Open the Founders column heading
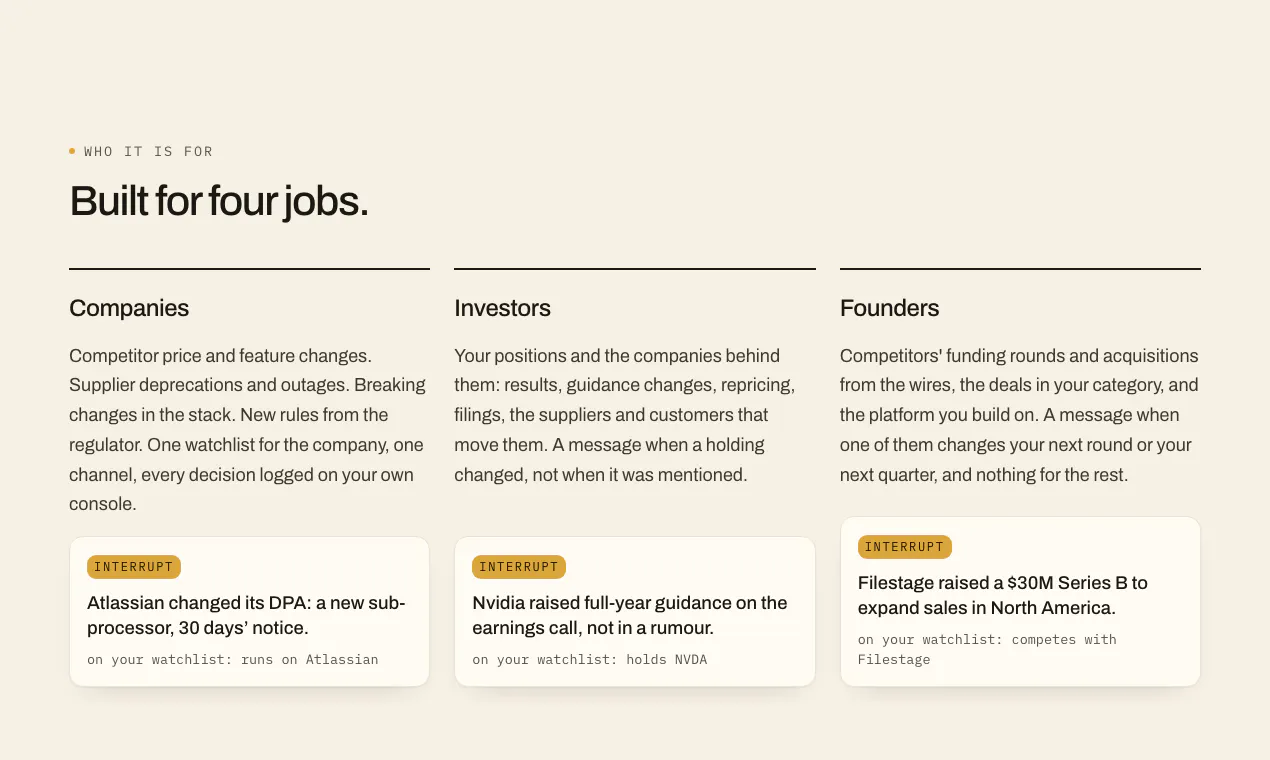Screen dimensions: 1270x760 coord(889,308)
